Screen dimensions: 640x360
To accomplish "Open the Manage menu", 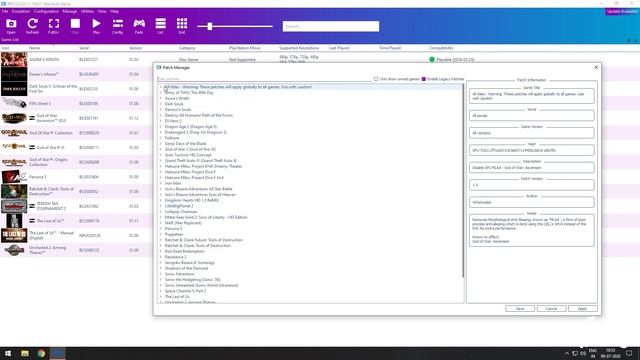I will [x=70, y=11].
